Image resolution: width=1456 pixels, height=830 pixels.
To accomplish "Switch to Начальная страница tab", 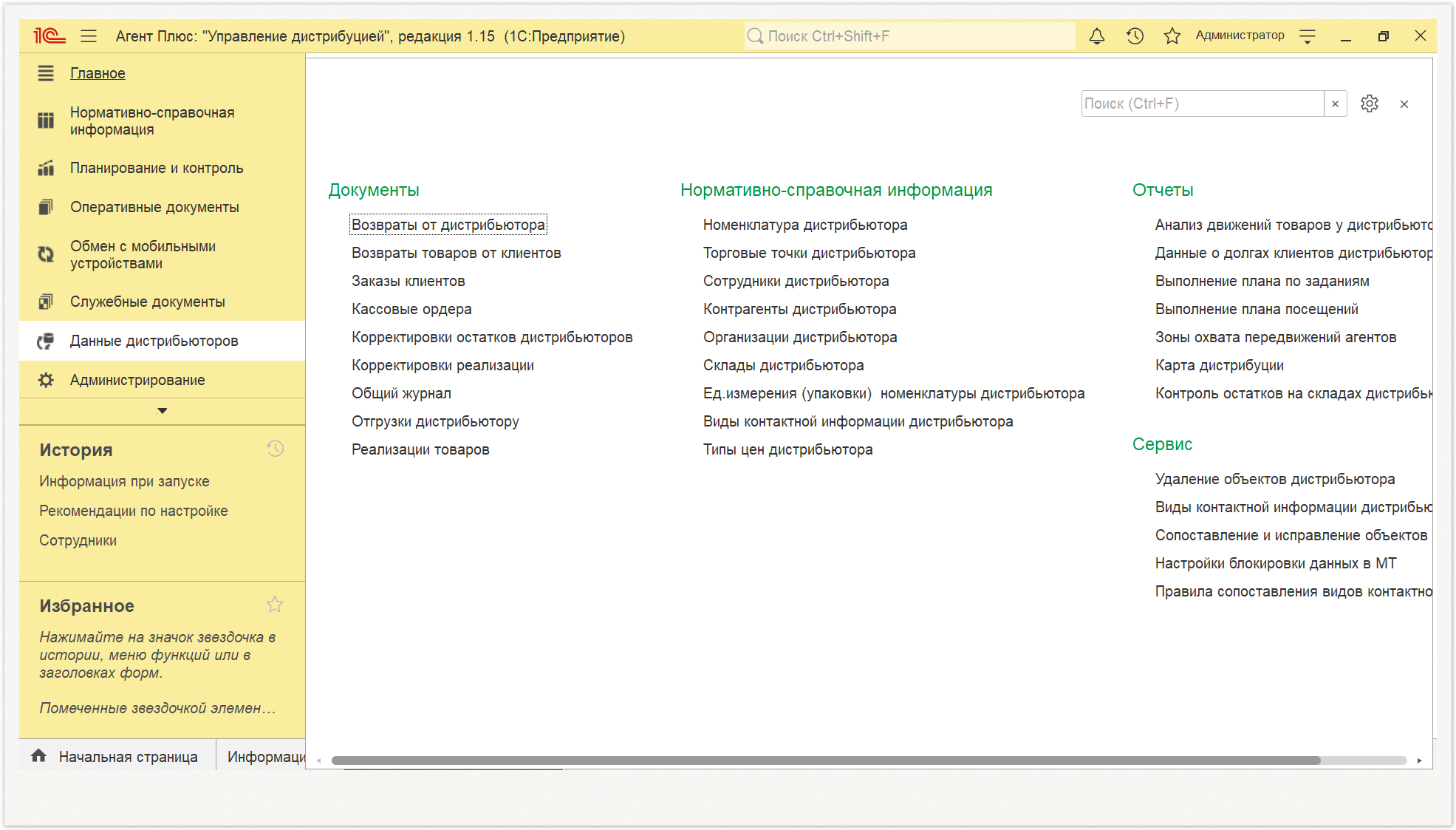I will pyautogui.click(x=128, y=757).
